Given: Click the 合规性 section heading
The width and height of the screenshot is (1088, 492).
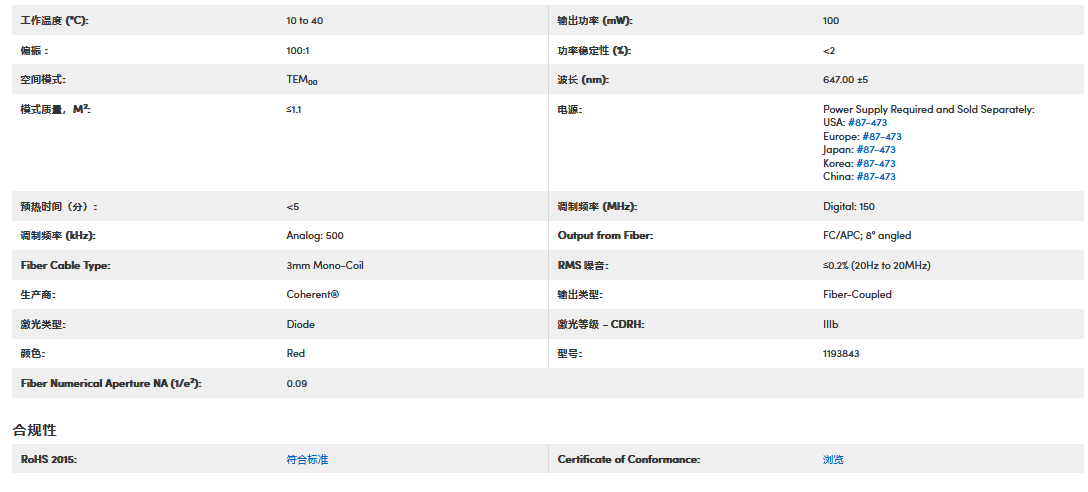Looking at the screenshot, I should click(34, 430).
